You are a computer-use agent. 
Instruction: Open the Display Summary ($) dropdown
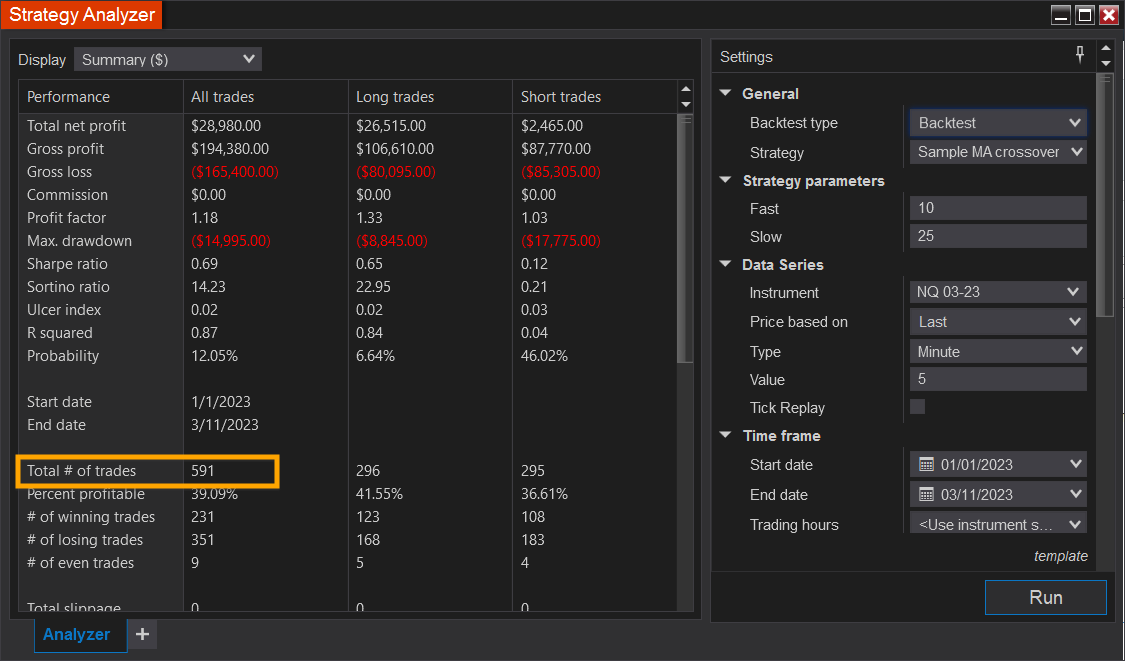pos(168,60)
